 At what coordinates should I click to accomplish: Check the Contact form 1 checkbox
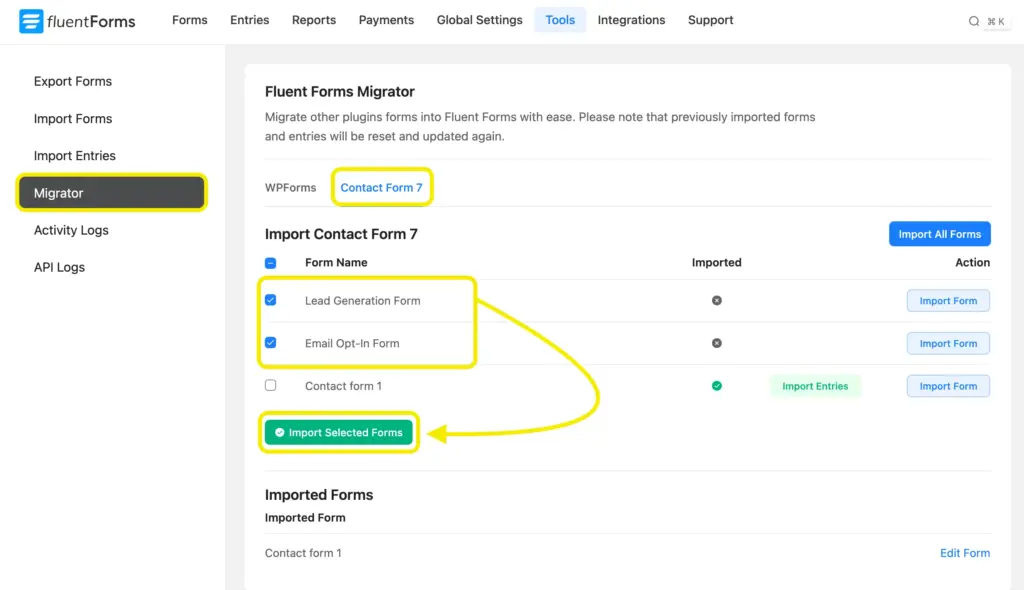point(270,386)
